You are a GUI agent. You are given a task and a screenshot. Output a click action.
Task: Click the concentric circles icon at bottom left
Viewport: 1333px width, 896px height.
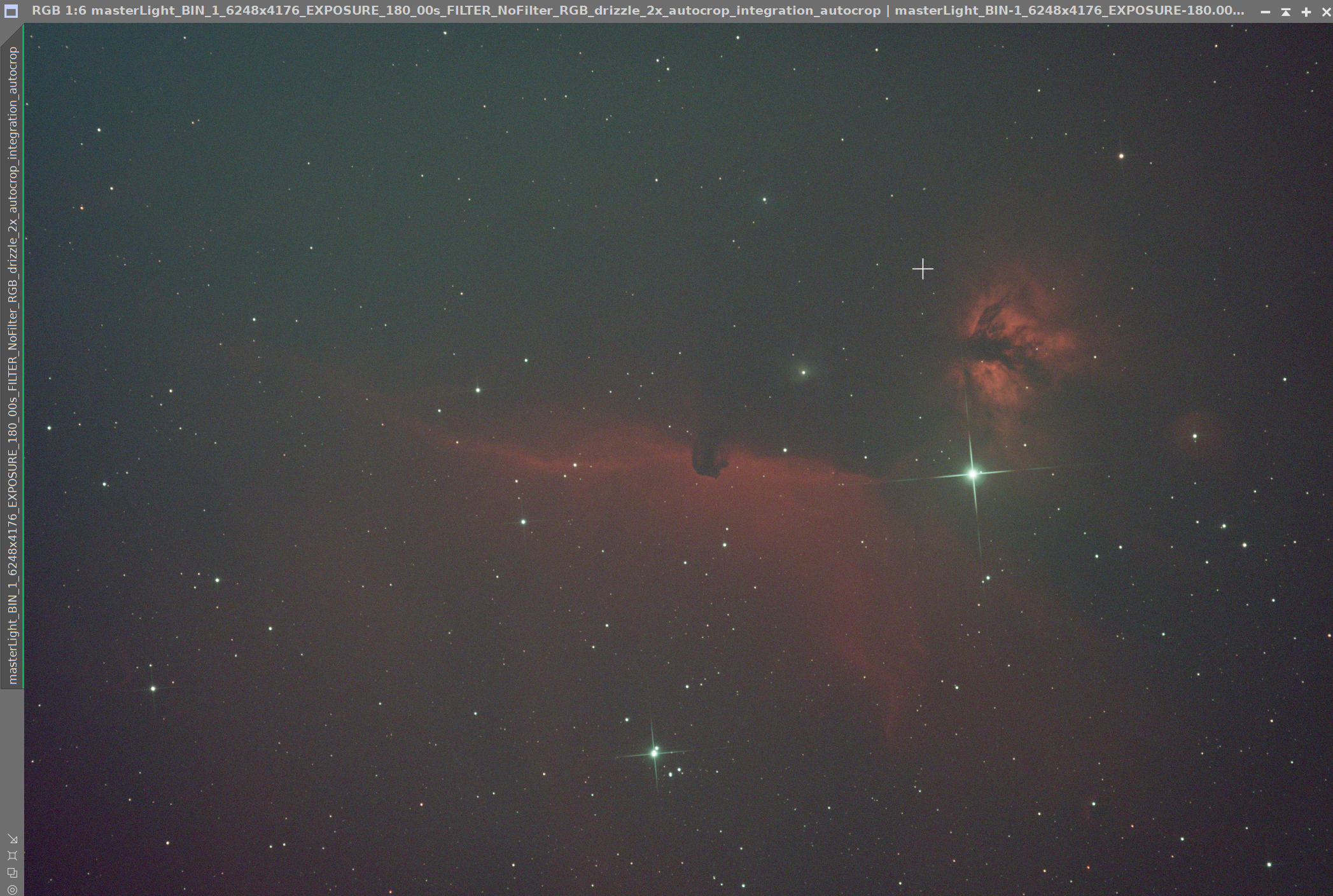12,889
